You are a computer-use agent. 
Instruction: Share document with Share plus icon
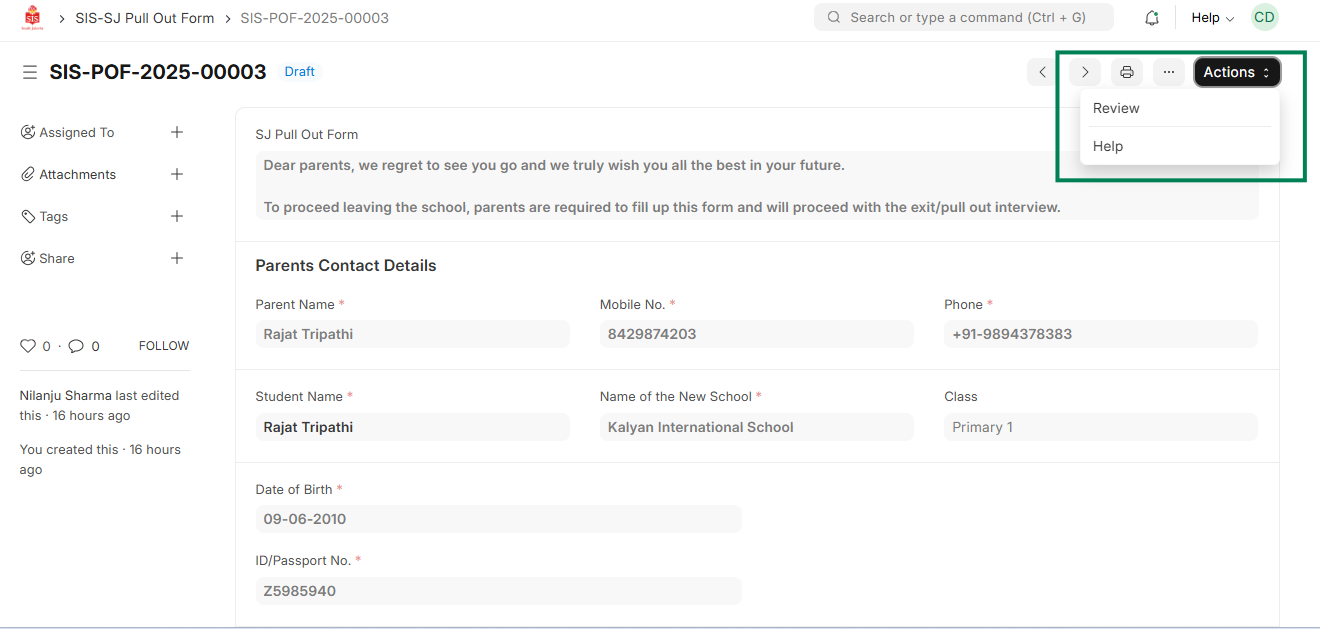click(177, 258)
